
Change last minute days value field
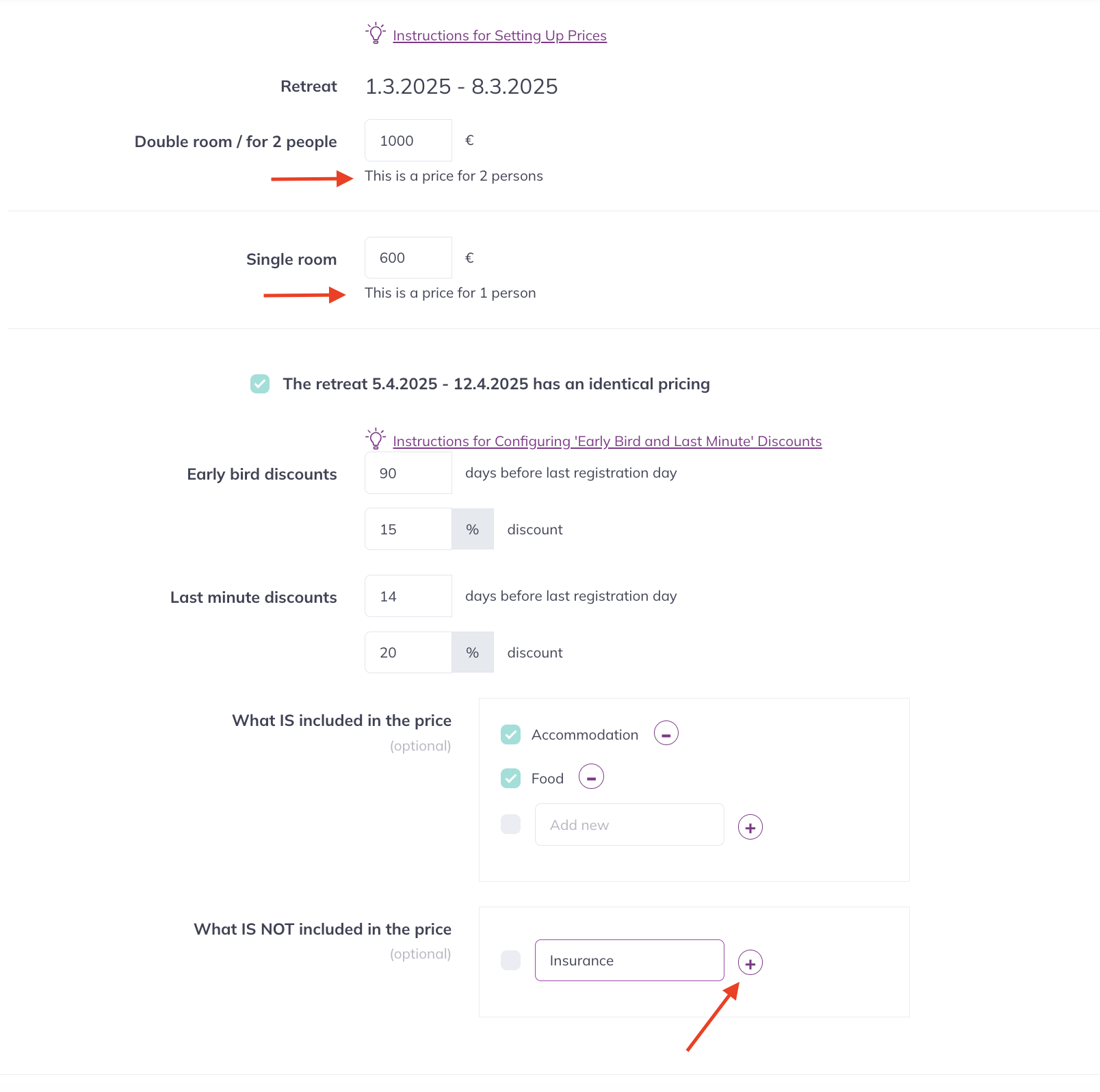[x=408, y=596]
